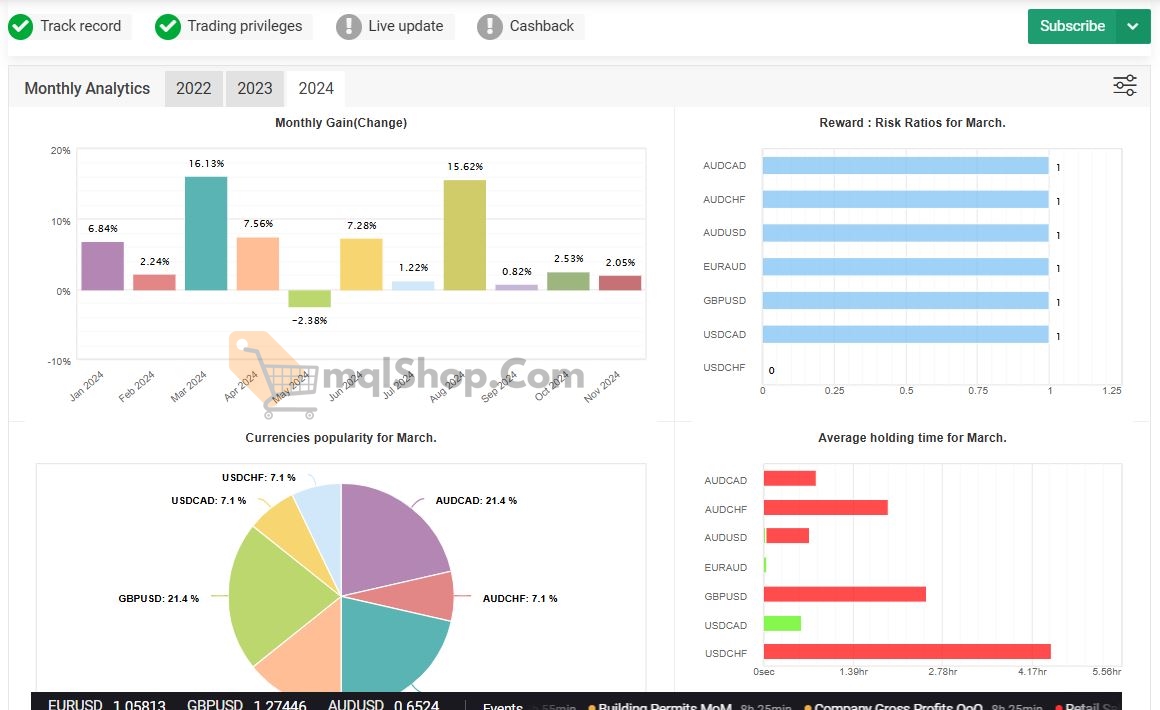Click the green USDCAD holding time bar

coord(782,624)
